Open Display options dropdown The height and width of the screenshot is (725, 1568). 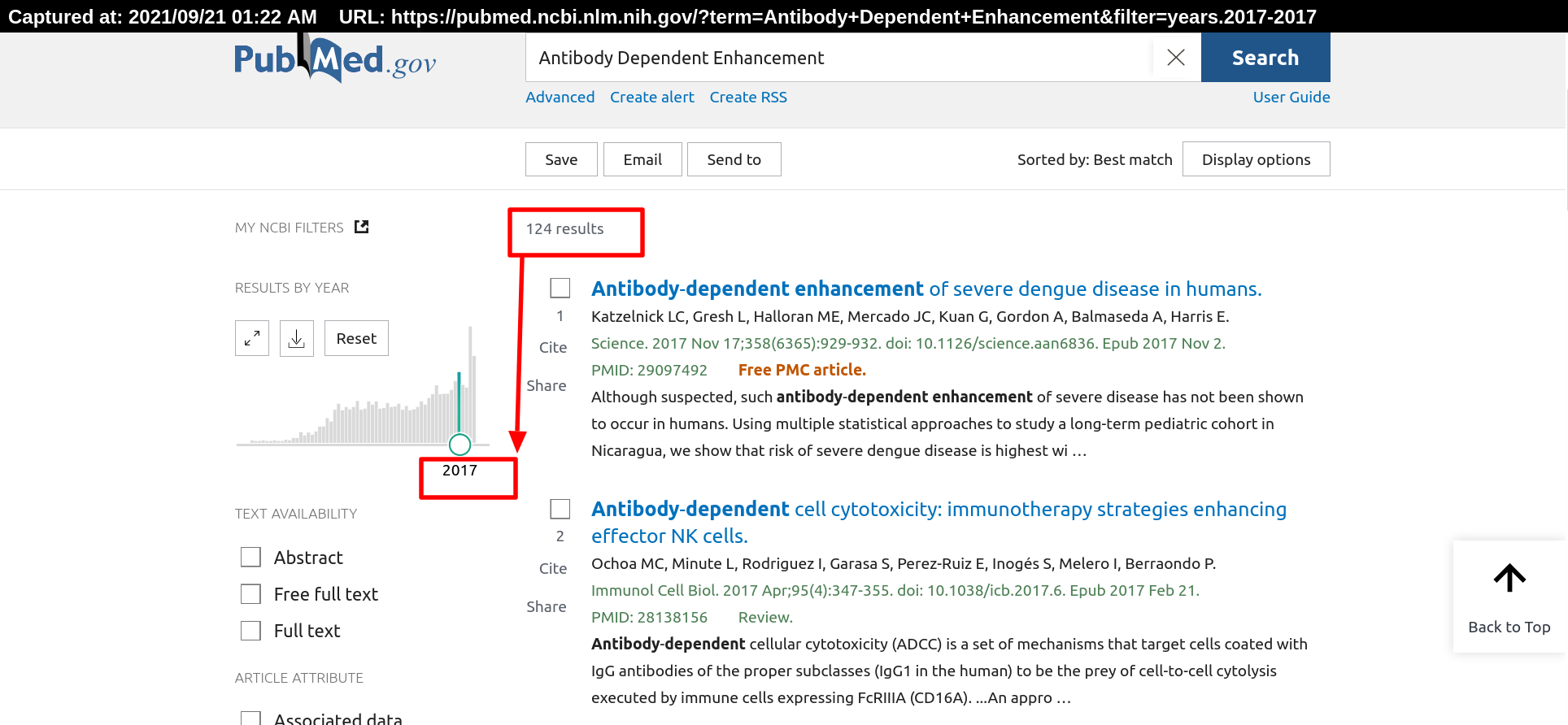coord(1257,159)
